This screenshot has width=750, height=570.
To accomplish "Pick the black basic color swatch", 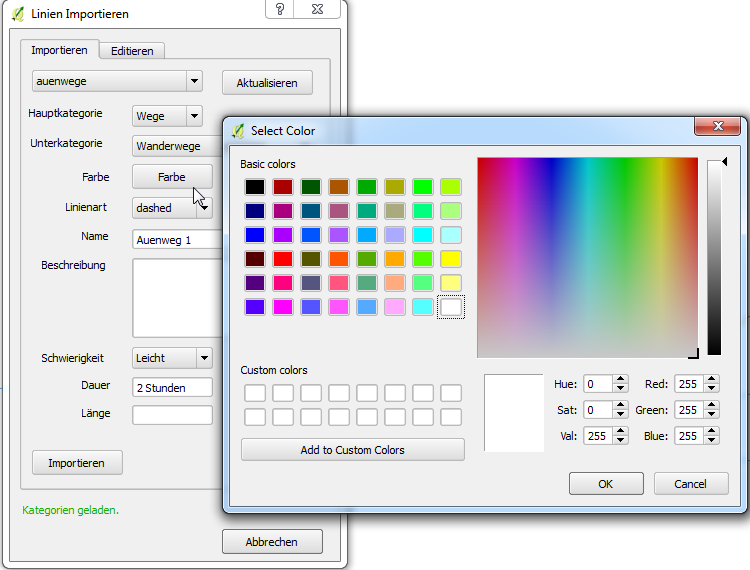I will coord(255,187).
